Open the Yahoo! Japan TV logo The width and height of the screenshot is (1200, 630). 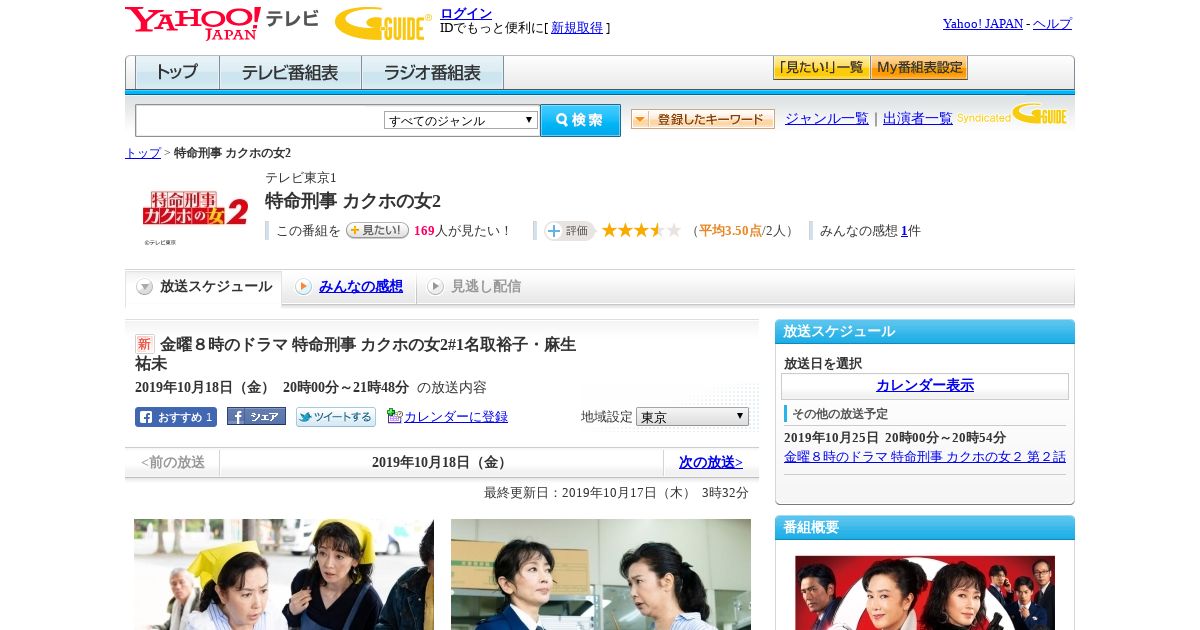click(221, 22)
